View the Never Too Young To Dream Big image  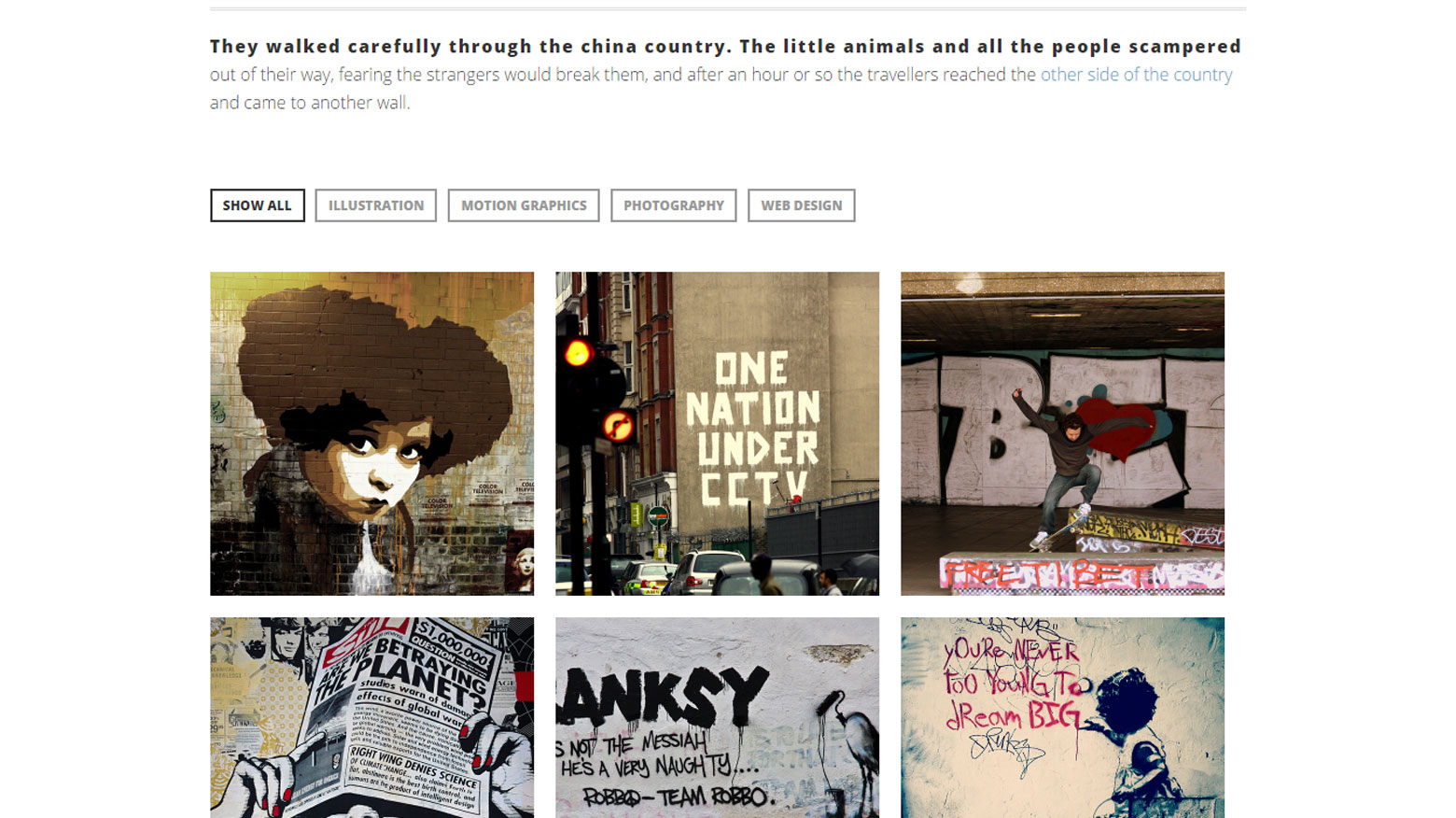click(x=1062, y=717)
